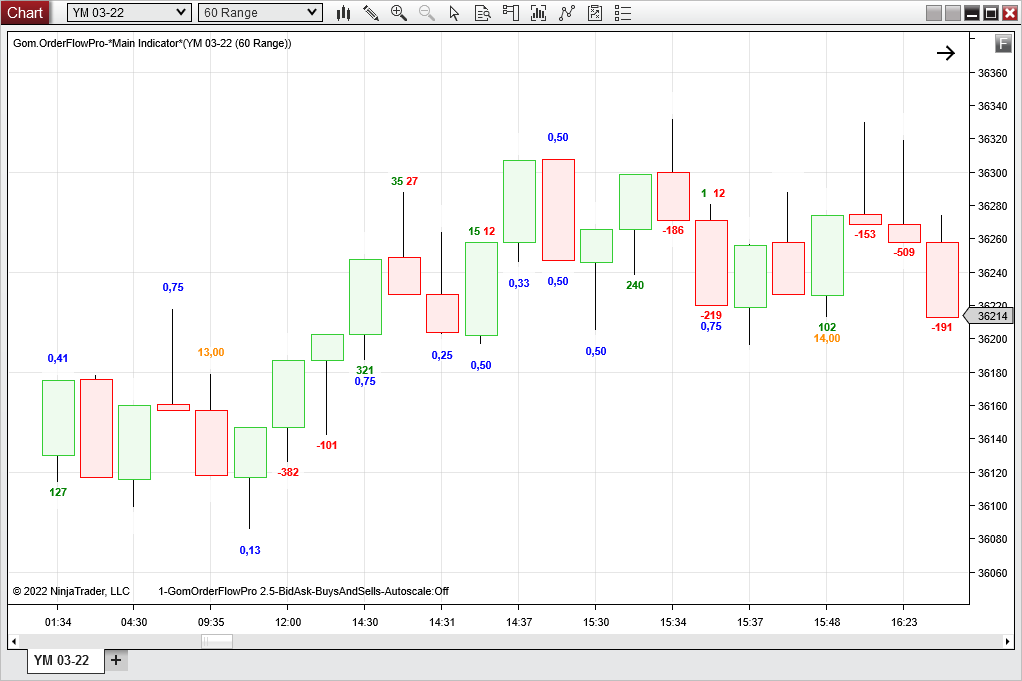The width and height of the screenshot is (1022, 681).
Task: Click the bar statistics toolbar icon
Action: click(537, 13)
